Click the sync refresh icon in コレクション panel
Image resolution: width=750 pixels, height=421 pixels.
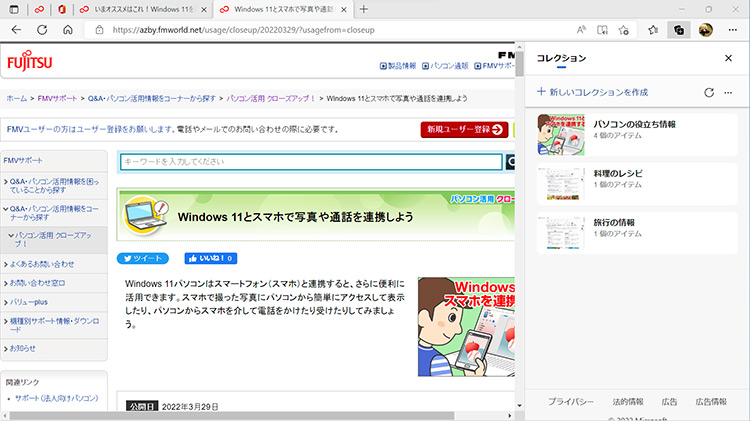[709, 92]
